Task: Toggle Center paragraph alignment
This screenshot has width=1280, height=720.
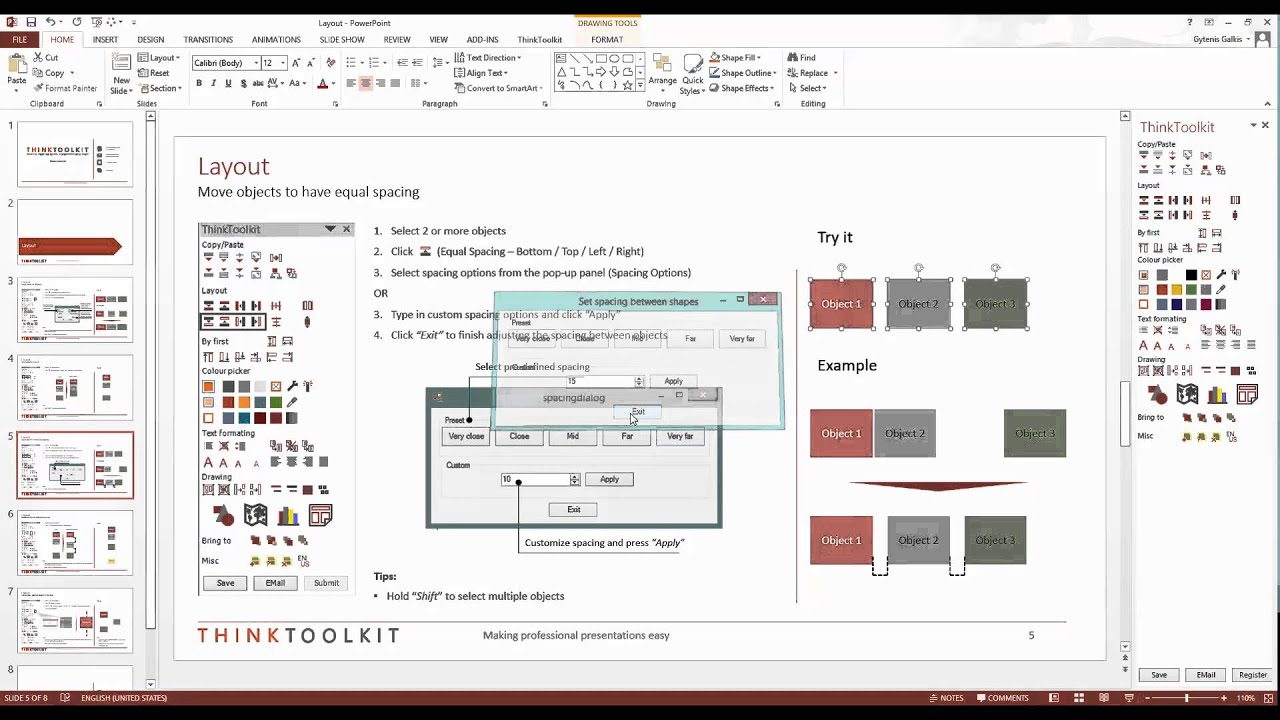Action: [x=366, y=83]
